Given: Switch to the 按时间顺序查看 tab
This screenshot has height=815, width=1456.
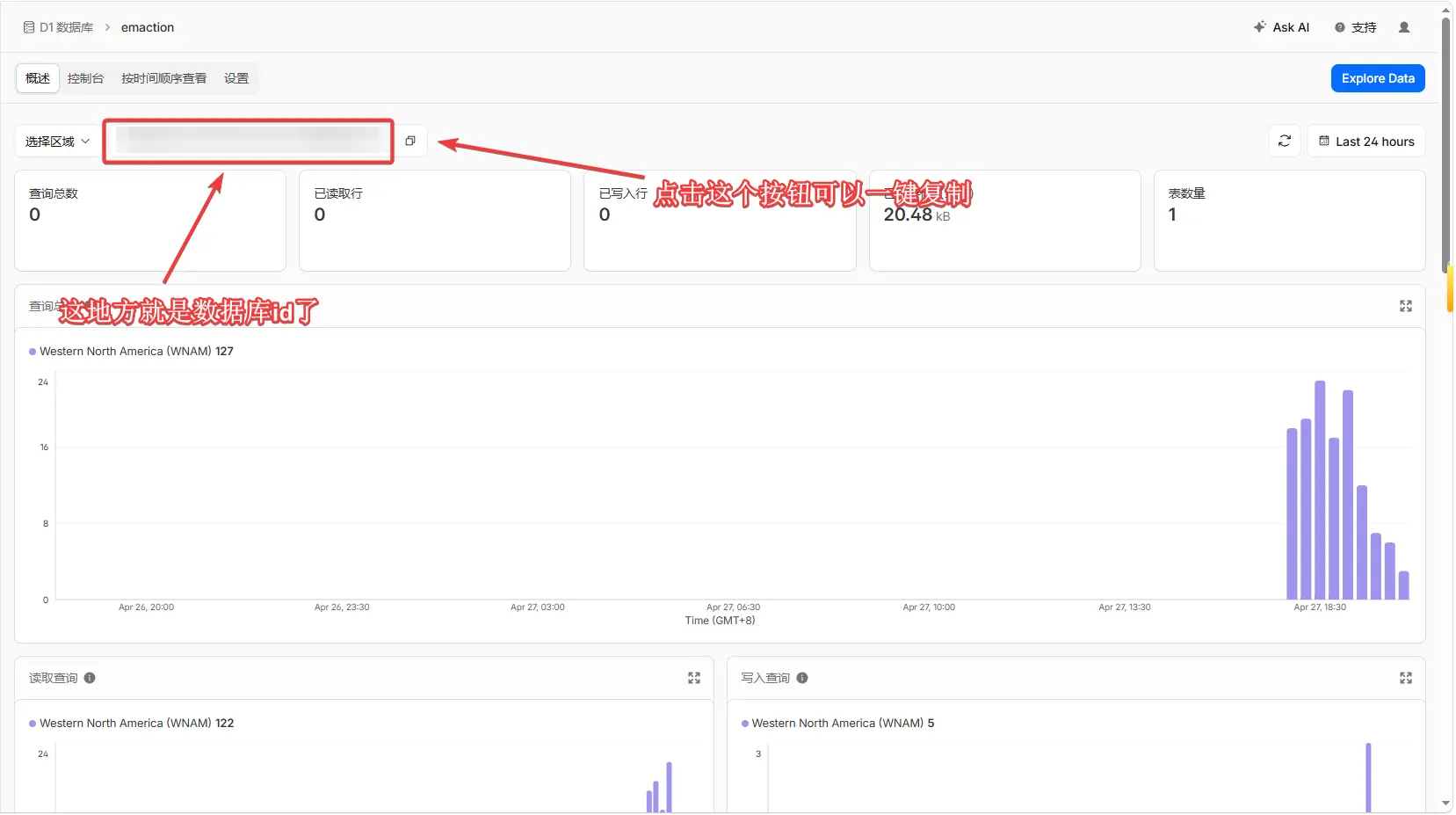Looking at the screenshot, I should tap(163, 78).
